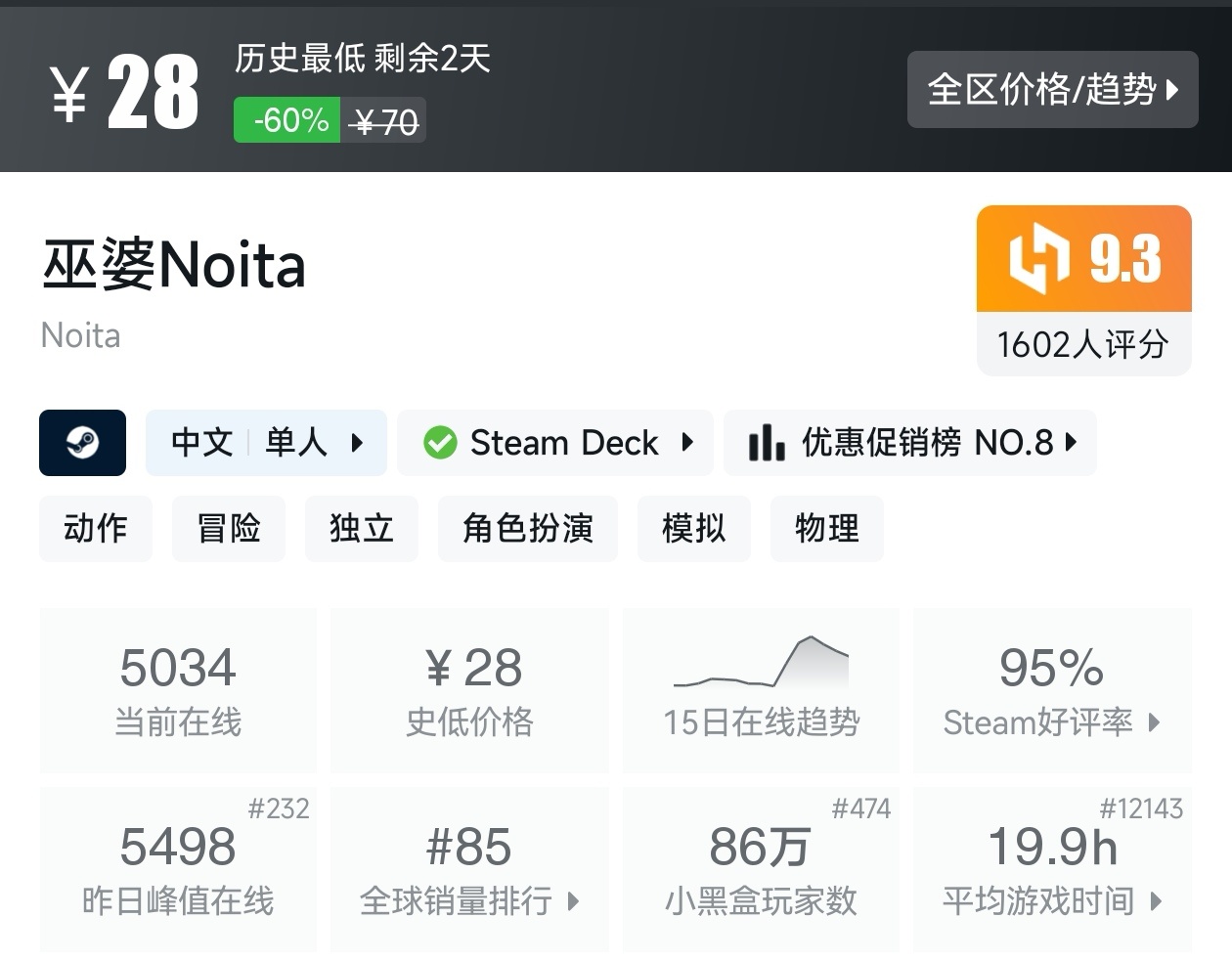Click the -60% discount label
Image resolution: width=1232 pixels, height=961 pixels.
(x=286, y=119)
